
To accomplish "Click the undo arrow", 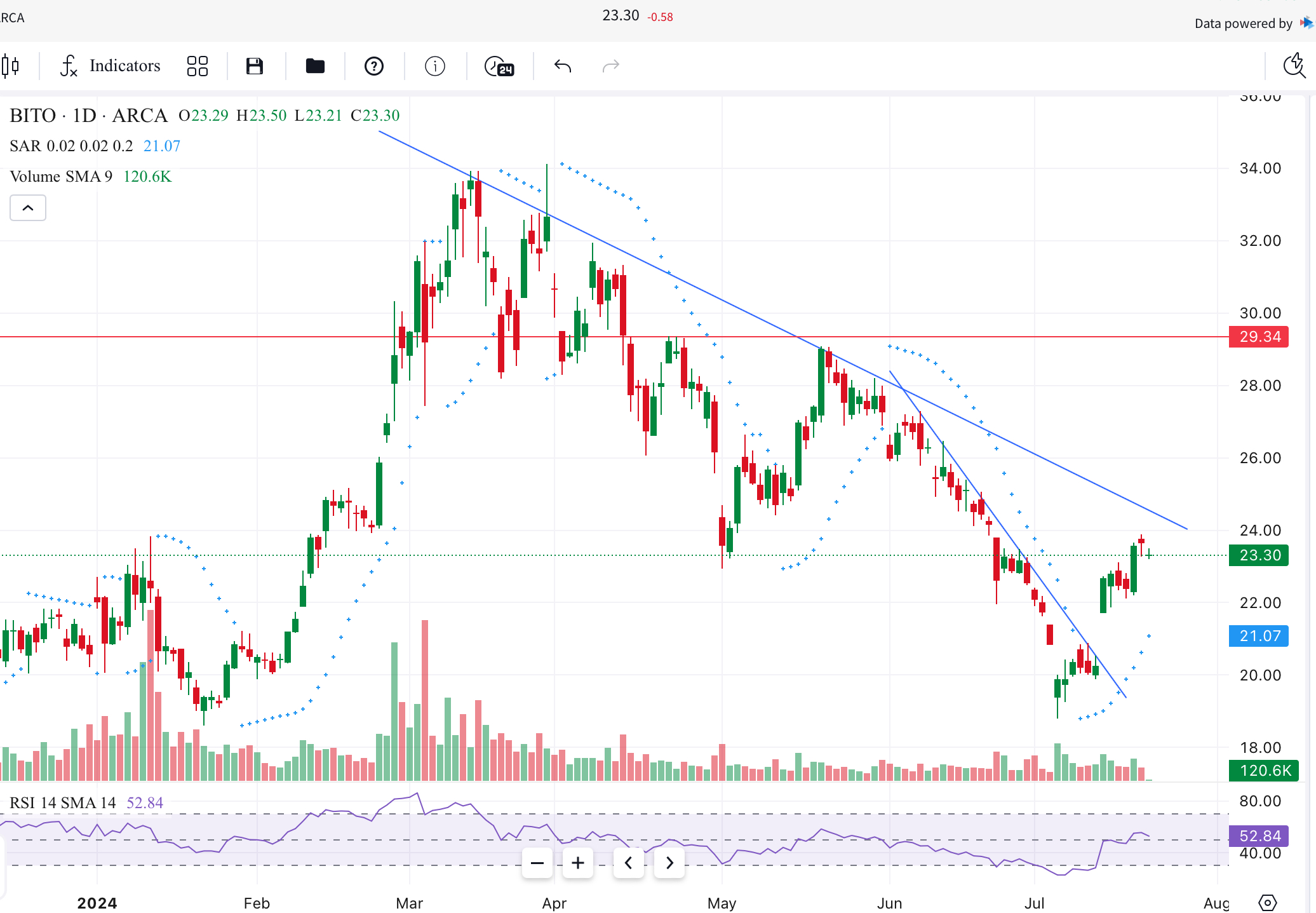I will click(563, 66).
